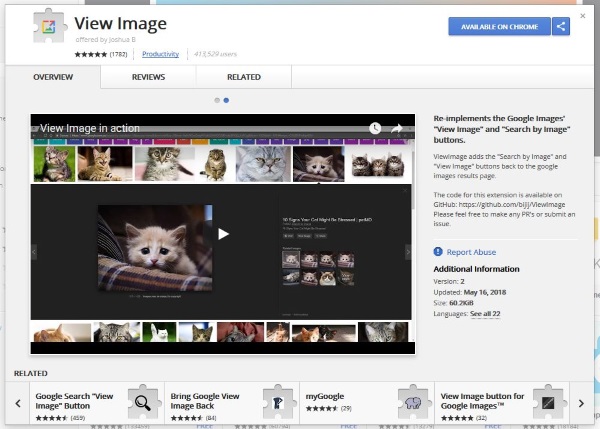The height and width of the screenshot is (429, 600).
Task: Click the video title View Image in action
Action: [x=90, y=128]
